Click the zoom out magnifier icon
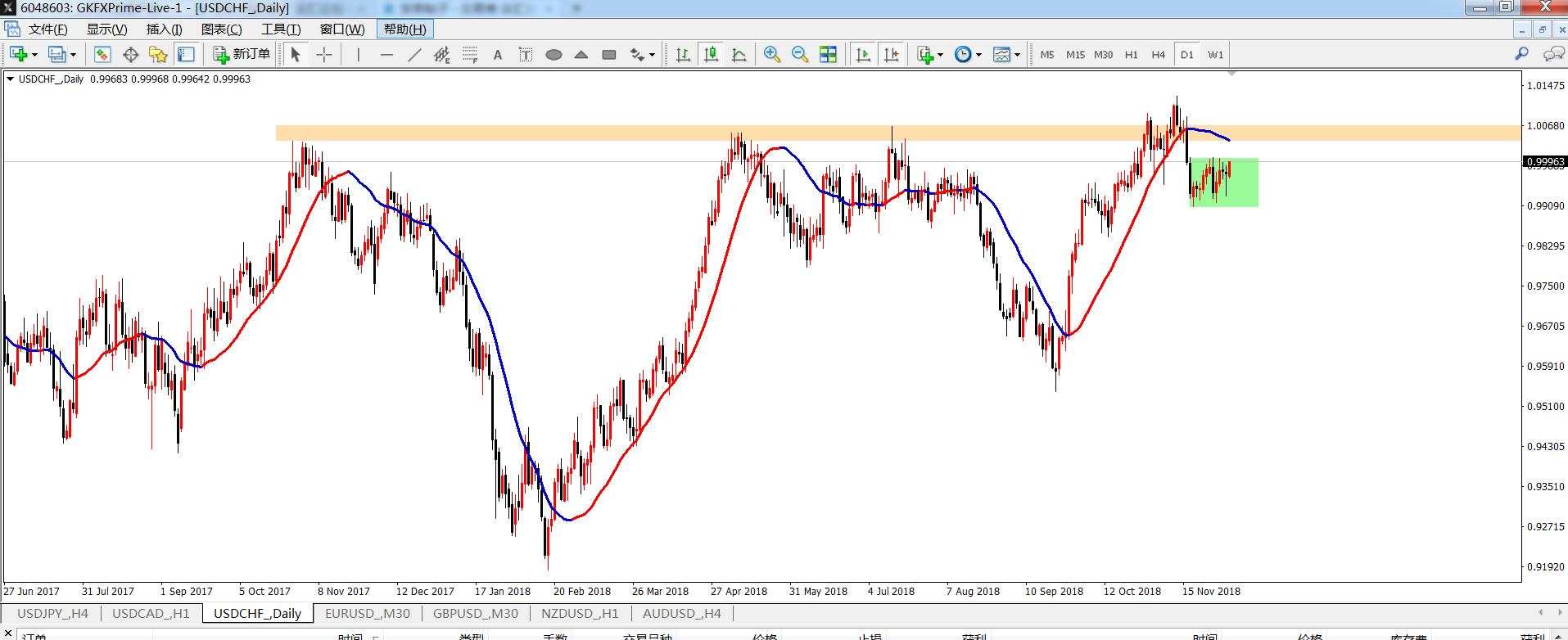1568x640 pixels. point(800,55)
